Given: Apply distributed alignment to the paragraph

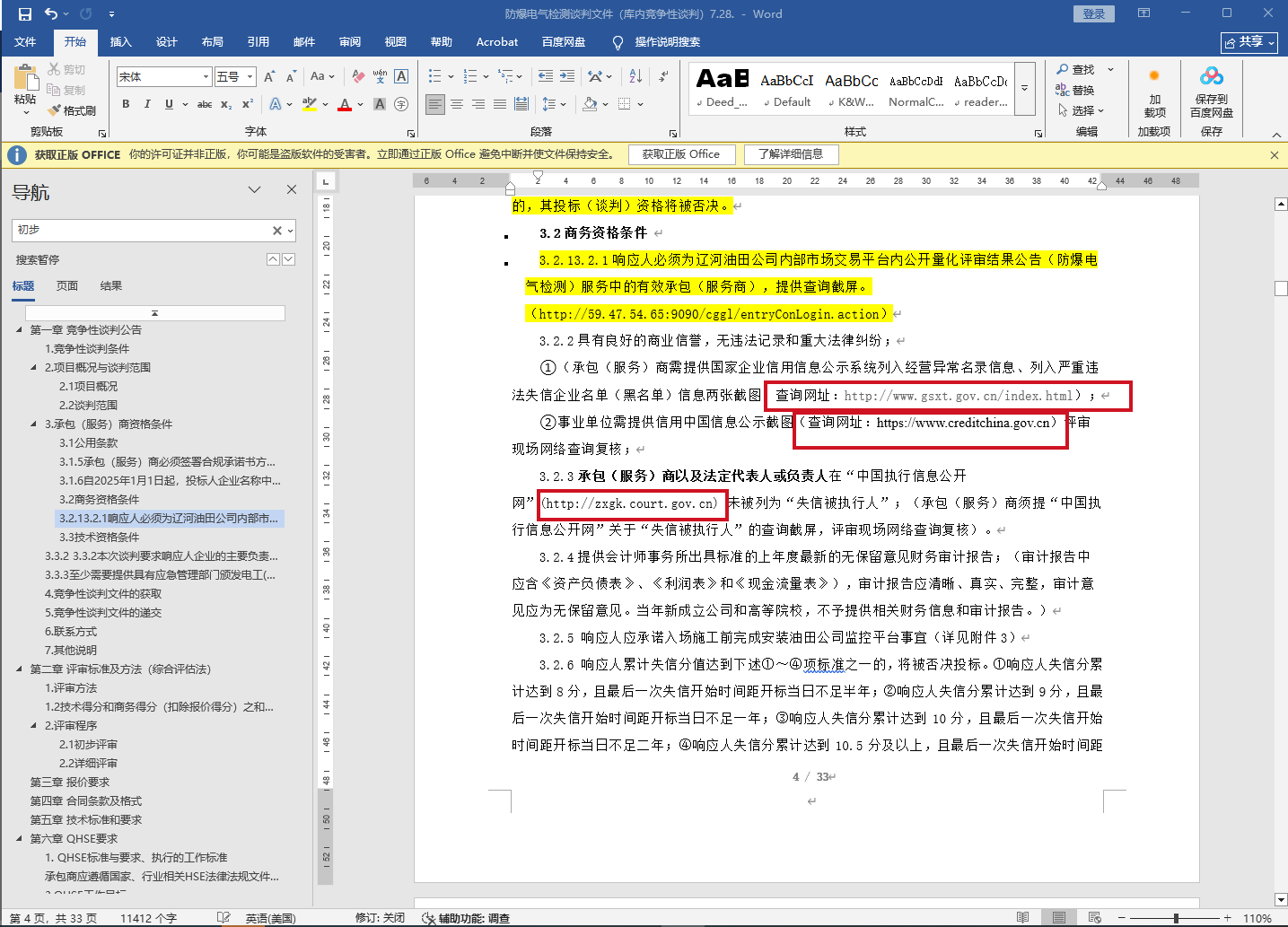Looking at the screenshot, I should click(x=521, y=104).
